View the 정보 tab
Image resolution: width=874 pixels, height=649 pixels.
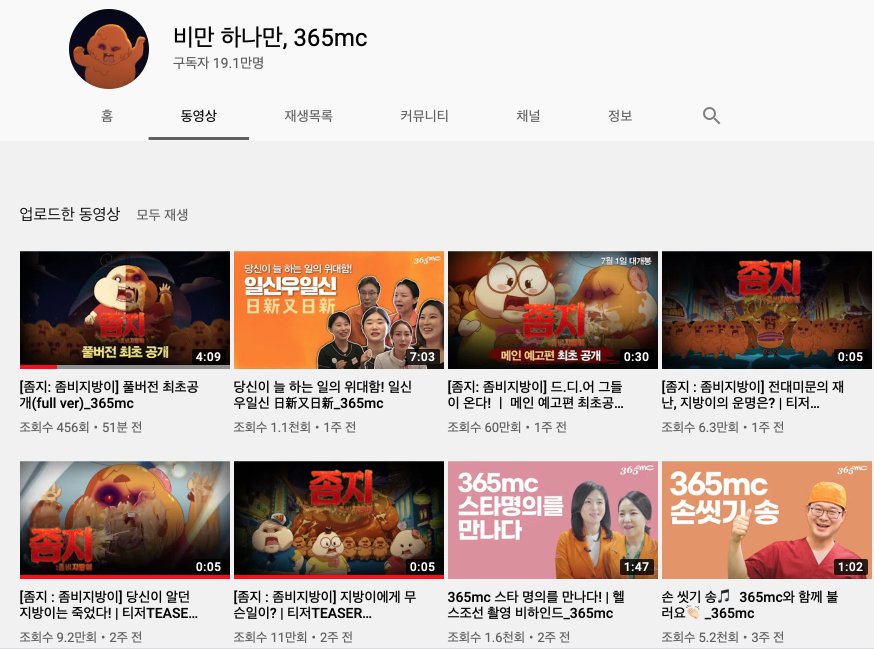(620, 115)
